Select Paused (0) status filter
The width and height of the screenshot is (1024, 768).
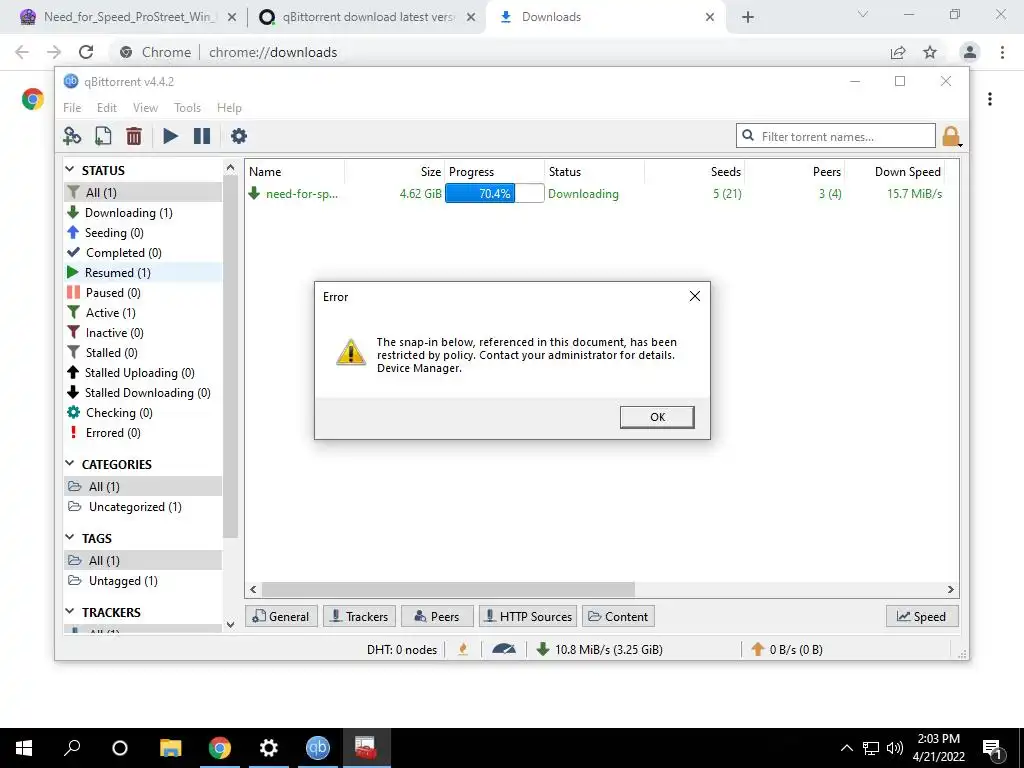(x=143, y=293)
